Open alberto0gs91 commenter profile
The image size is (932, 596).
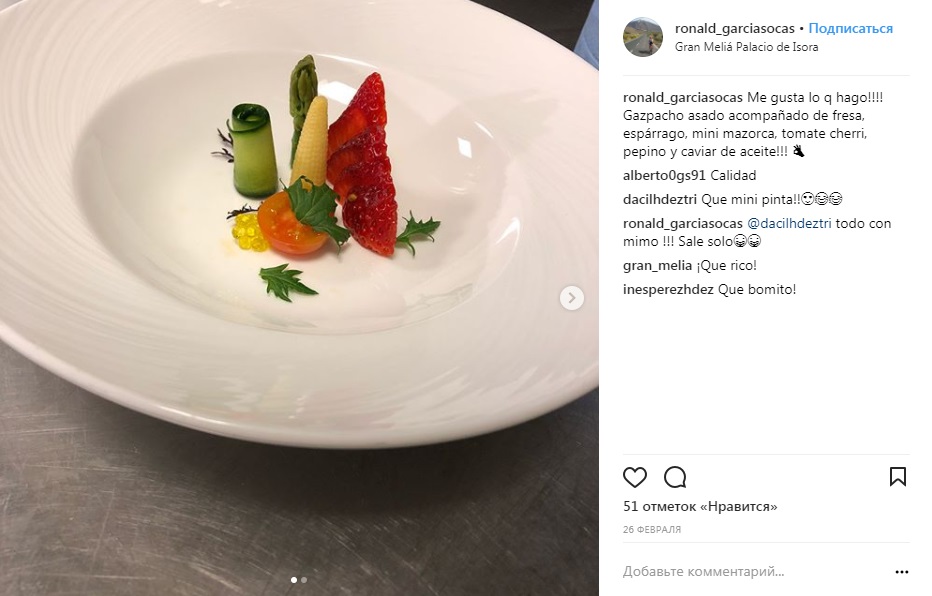[x=664, y=175]
